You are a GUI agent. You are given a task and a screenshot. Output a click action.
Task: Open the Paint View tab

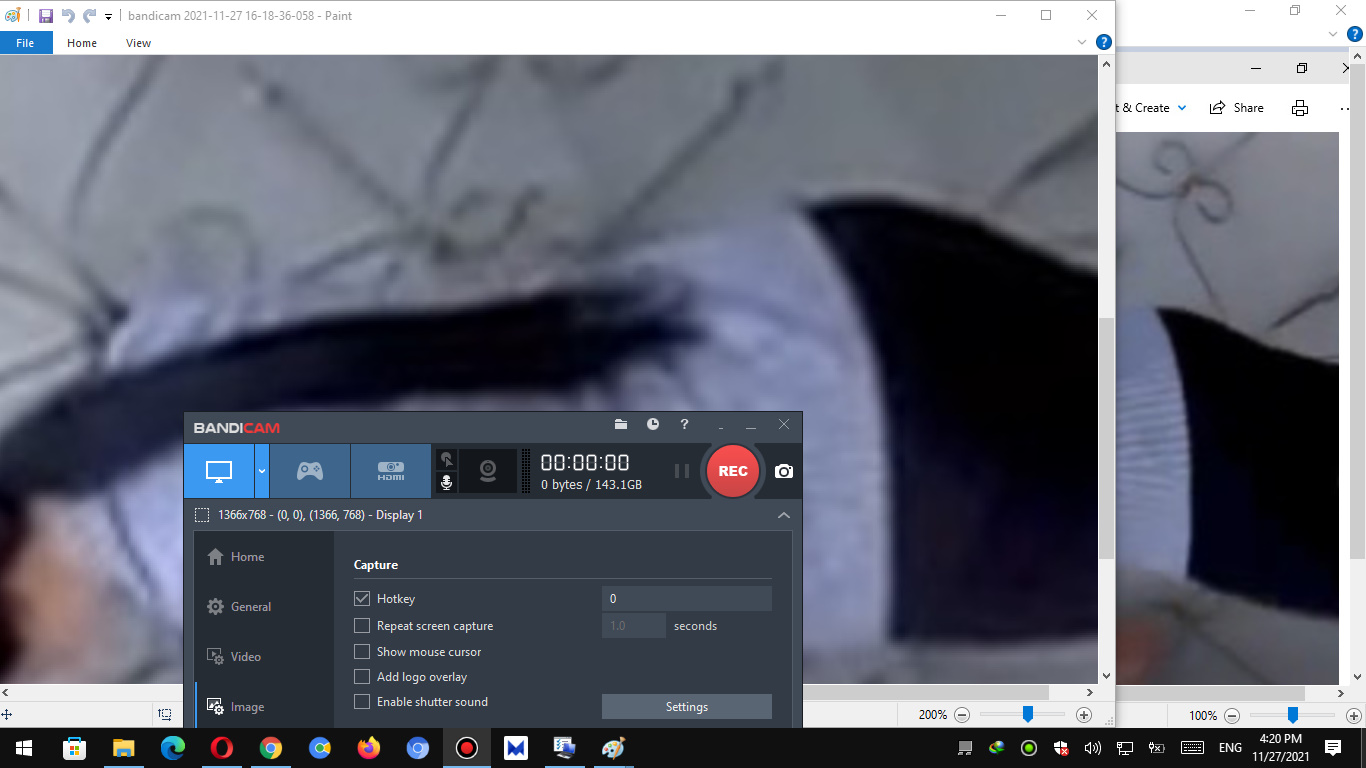(x=138, y=43)
